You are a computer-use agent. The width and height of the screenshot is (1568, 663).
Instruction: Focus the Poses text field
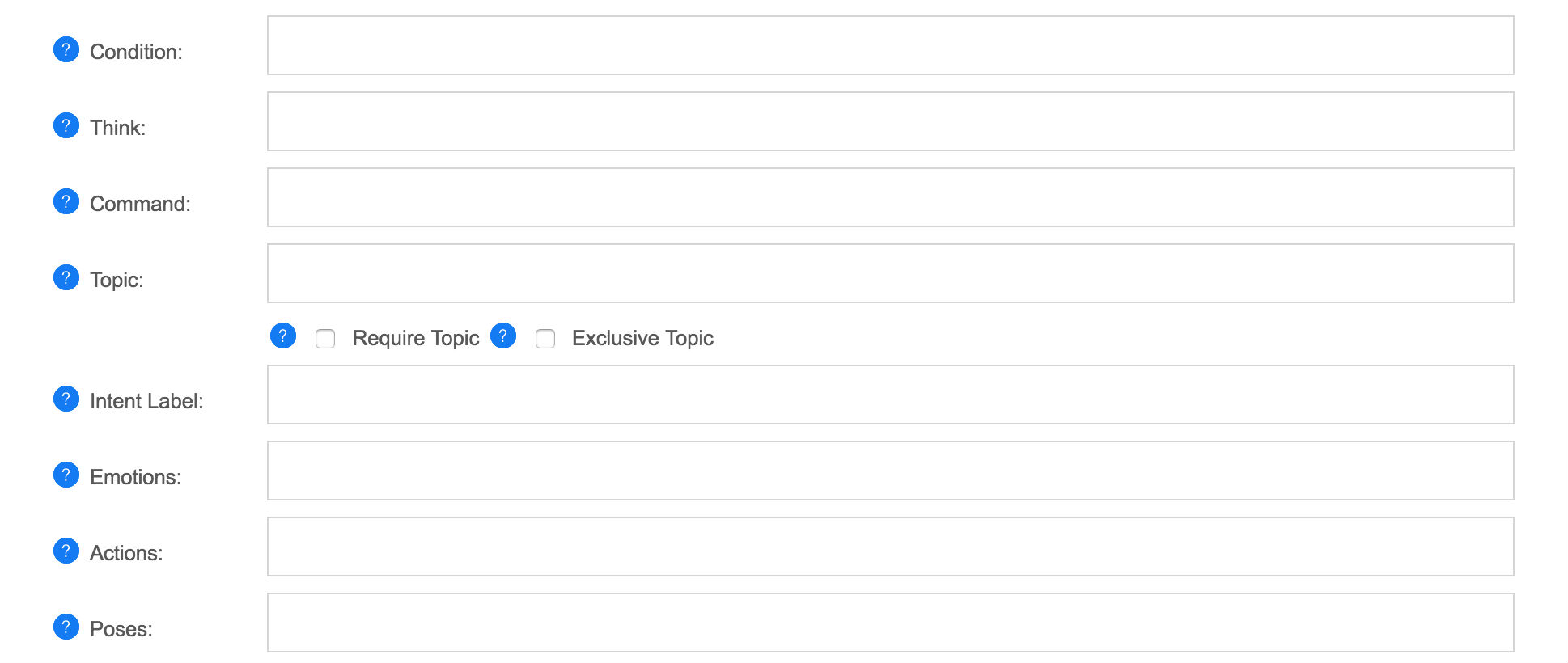(891, 623)
